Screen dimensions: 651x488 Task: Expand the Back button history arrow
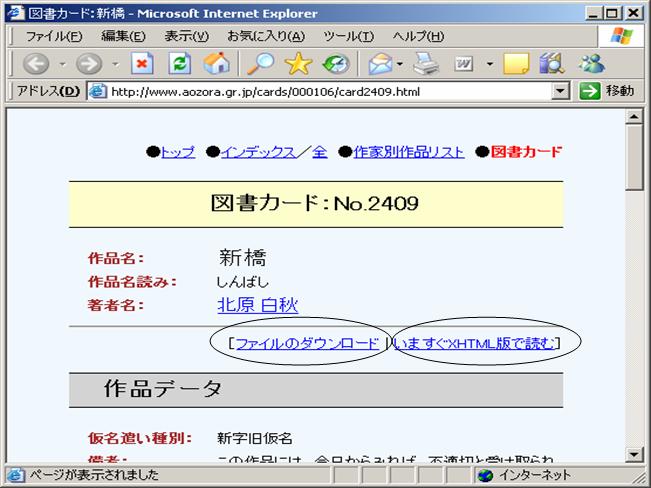click(x=61, y=64)
